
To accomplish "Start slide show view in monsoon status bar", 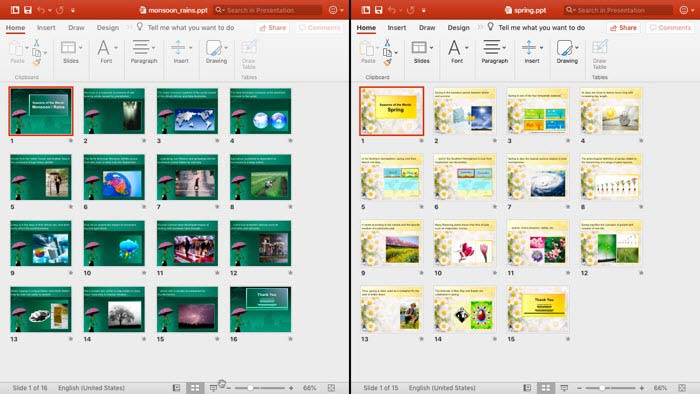I will 213,388.
